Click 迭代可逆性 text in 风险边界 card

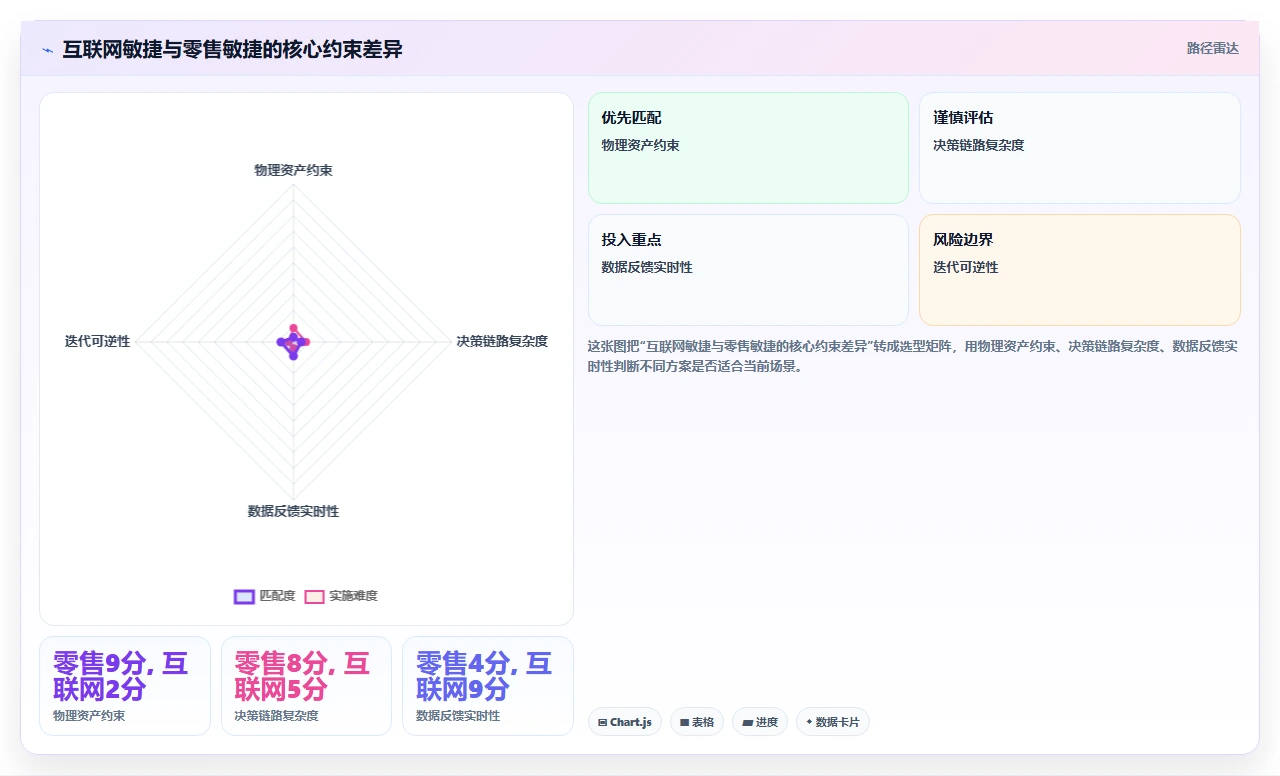tap(966, 267)
